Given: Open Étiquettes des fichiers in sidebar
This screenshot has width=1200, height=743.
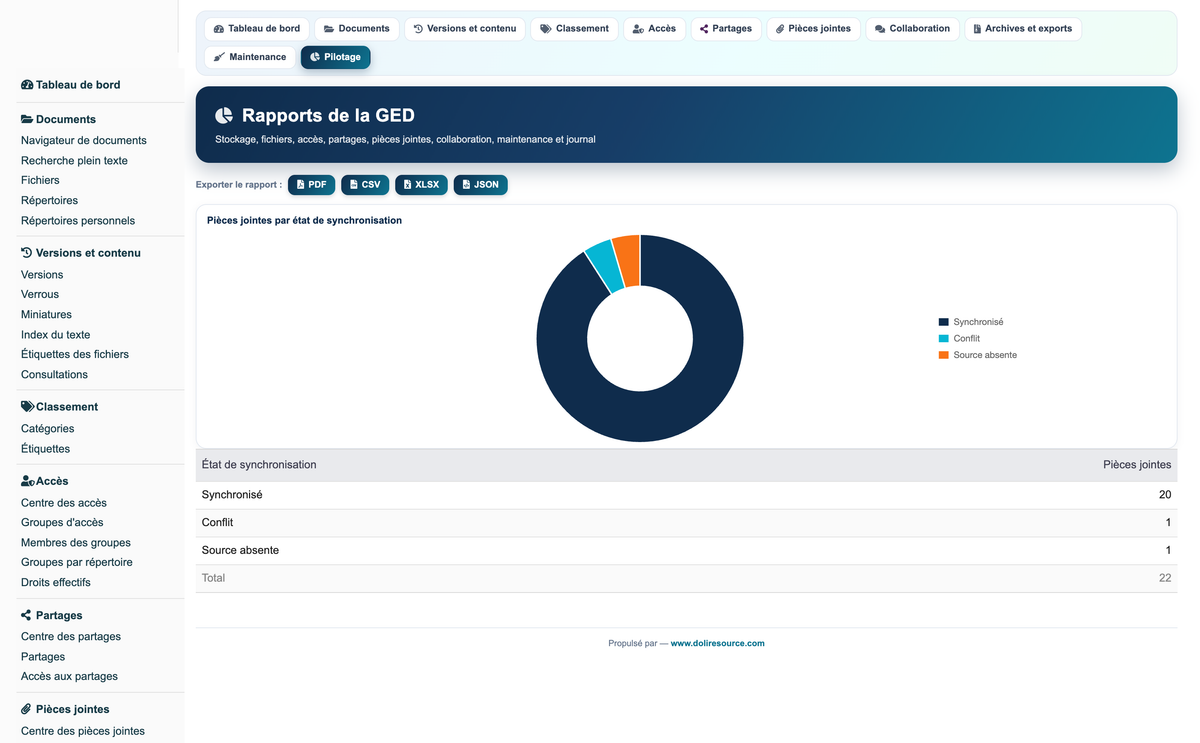Looking at the screenshot, I should pyautogui.click(x=75, y=355).
